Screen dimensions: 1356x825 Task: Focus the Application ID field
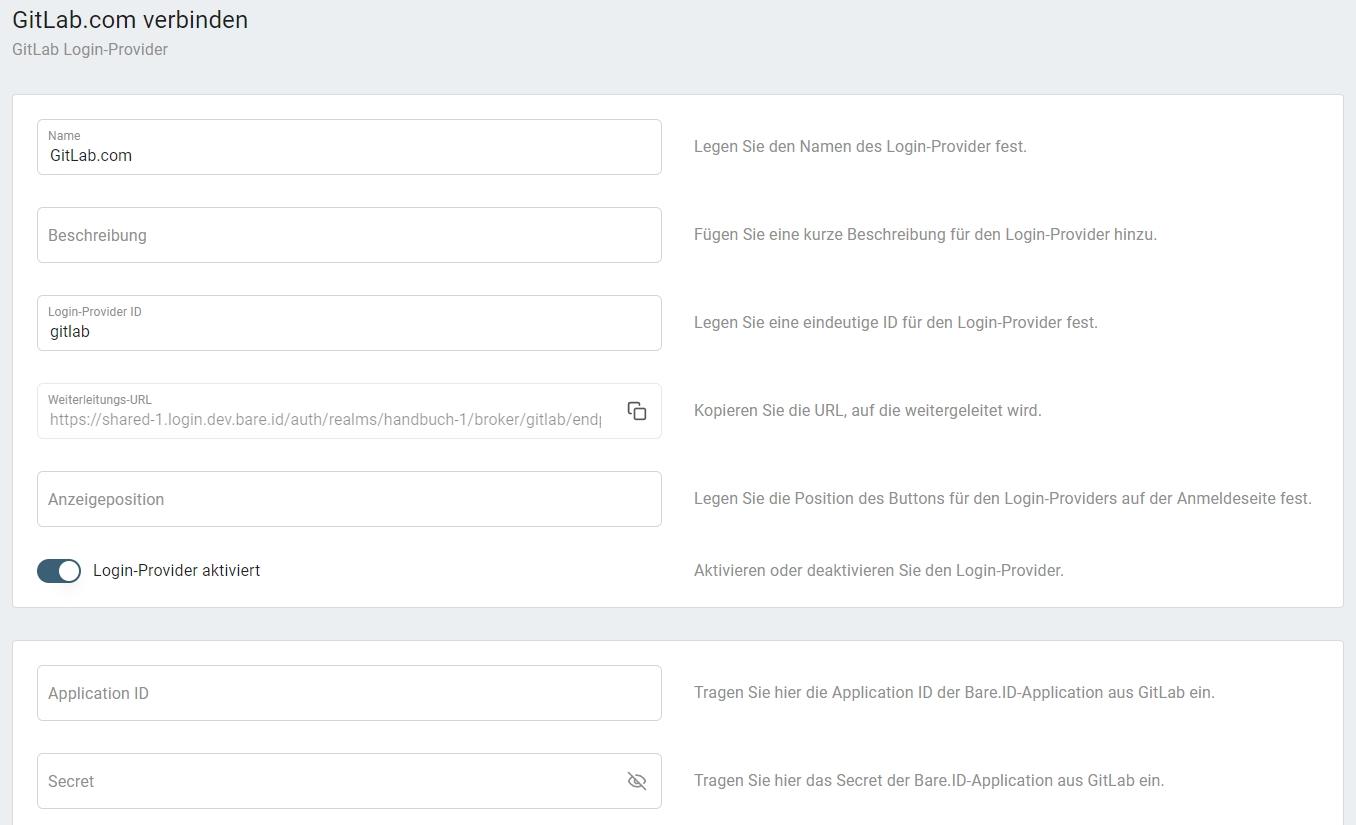[349, 693]
